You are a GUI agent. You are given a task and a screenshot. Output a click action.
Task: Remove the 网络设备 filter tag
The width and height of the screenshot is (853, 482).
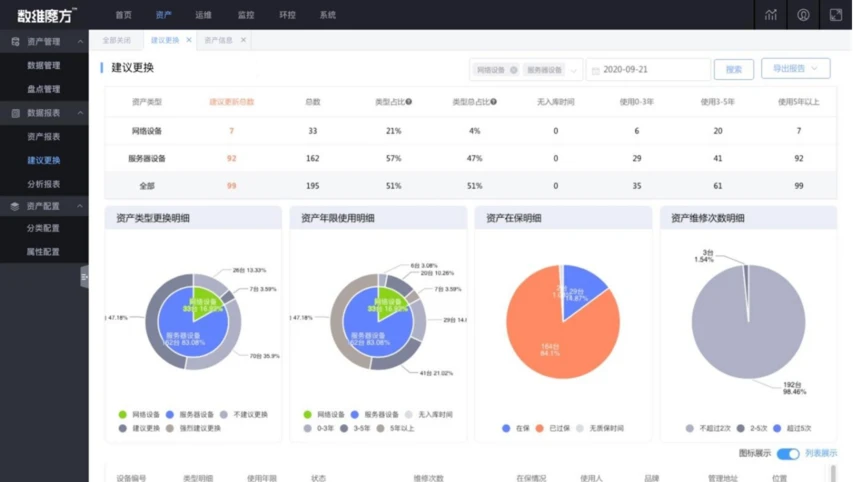tap(514, 70)
